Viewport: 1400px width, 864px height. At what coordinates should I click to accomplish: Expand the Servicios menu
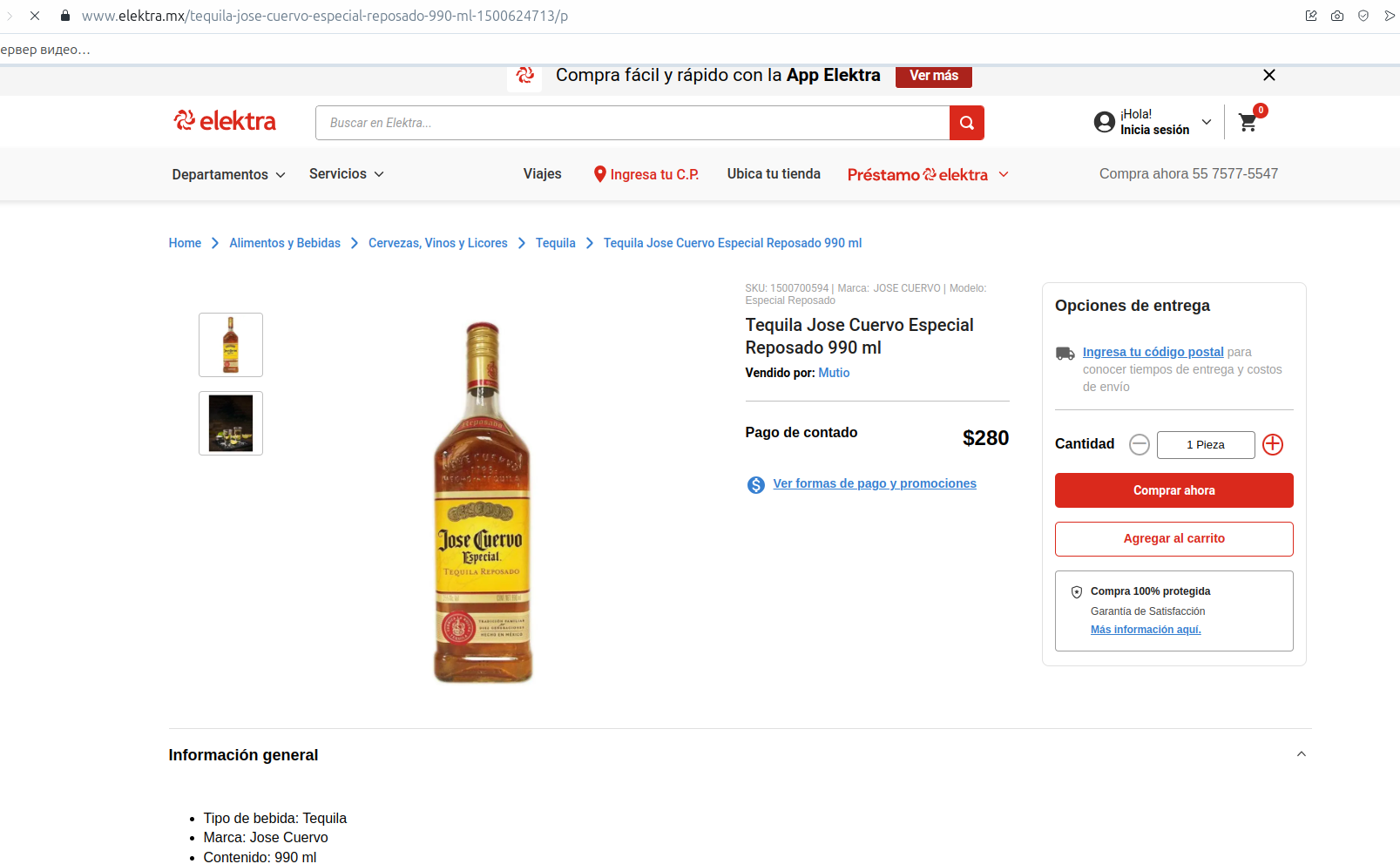click(x=347, y=174)
